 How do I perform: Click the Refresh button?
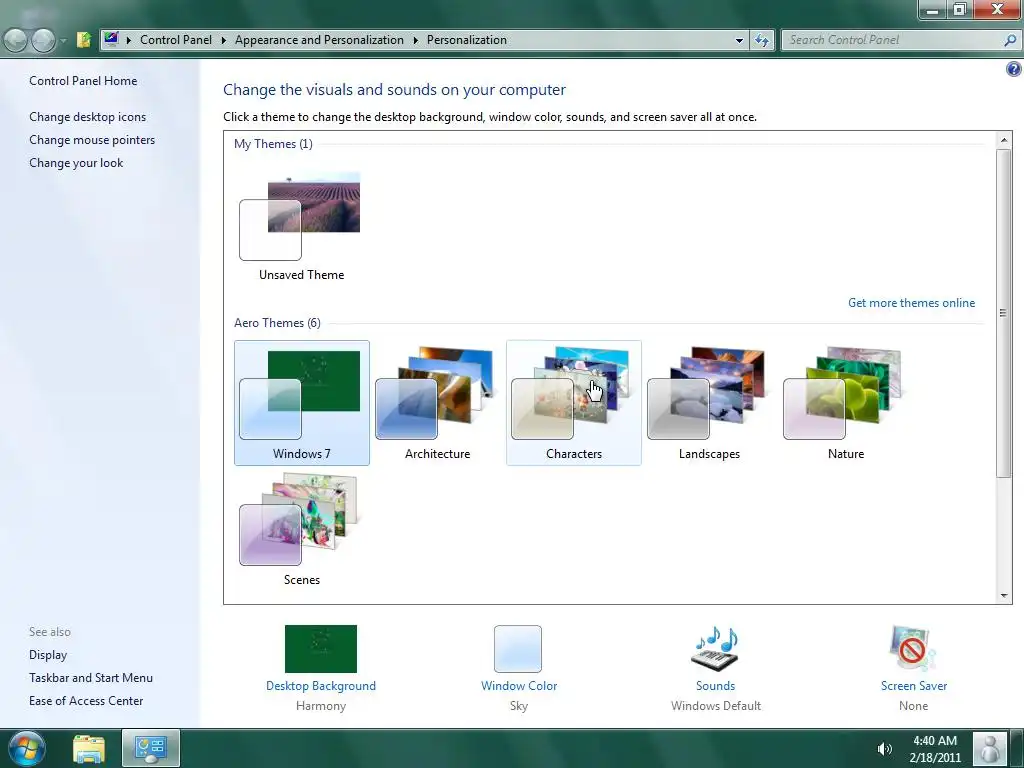pos(761,40)
